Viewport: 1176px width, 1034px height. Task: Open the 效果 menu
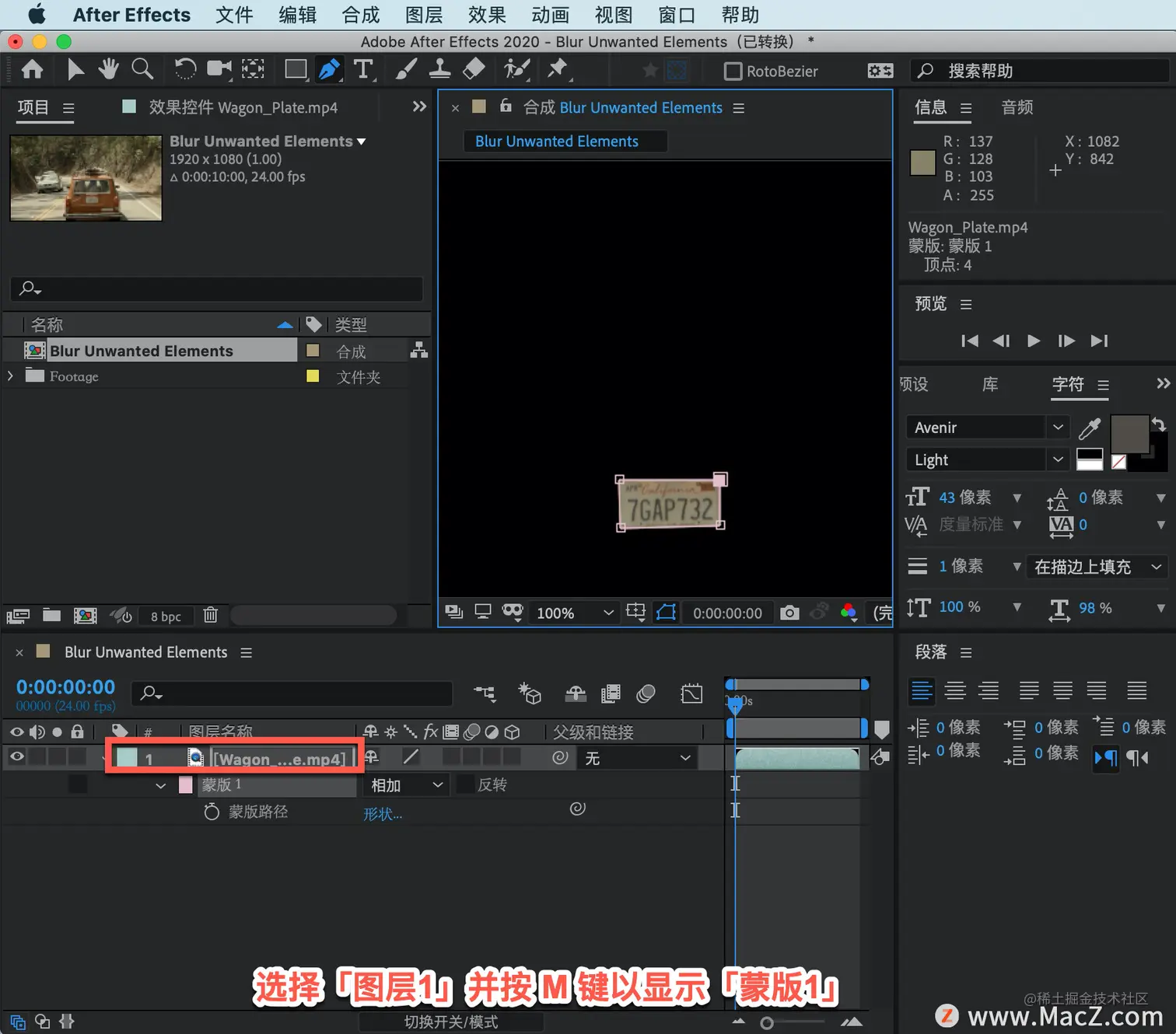(x=487, y=15)
